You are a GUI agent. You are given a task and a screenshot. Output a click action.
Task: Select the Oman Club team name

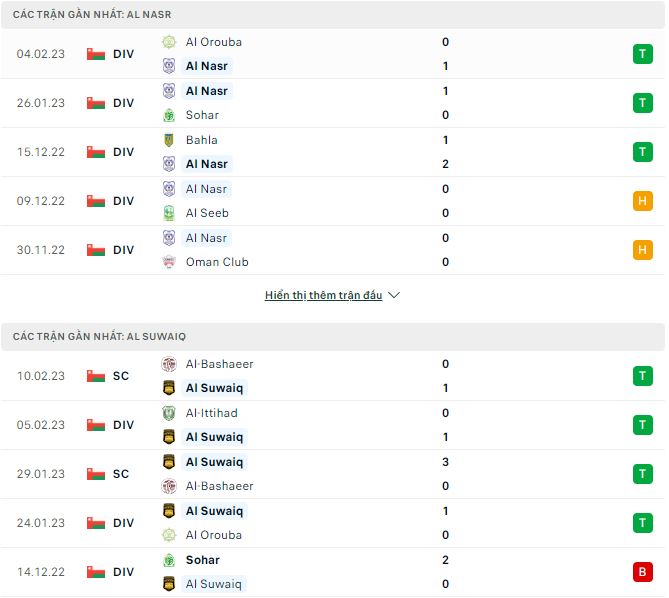[x=217, y=262]
